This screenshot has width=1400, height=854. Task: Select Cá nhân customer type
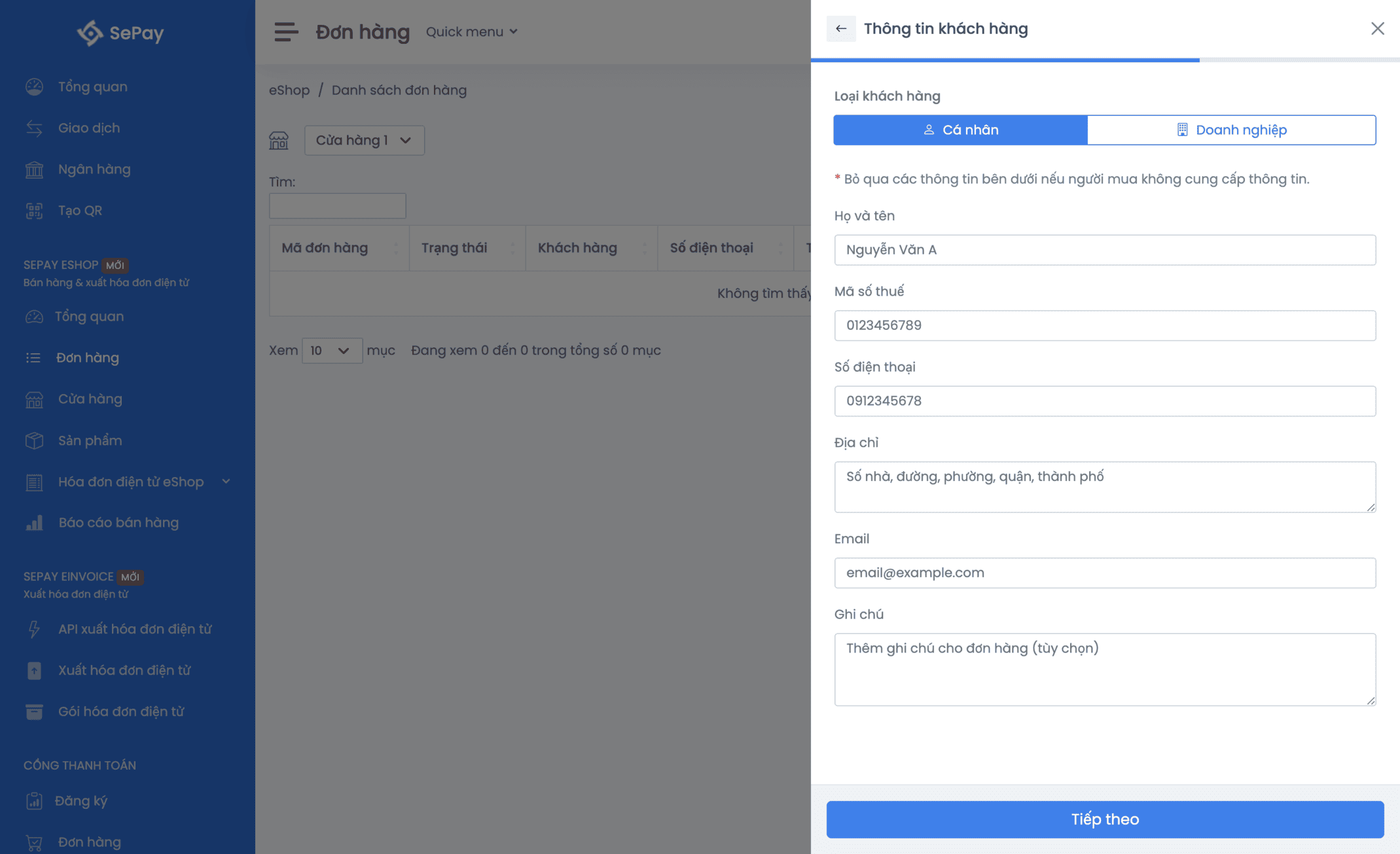pos(960,130)
